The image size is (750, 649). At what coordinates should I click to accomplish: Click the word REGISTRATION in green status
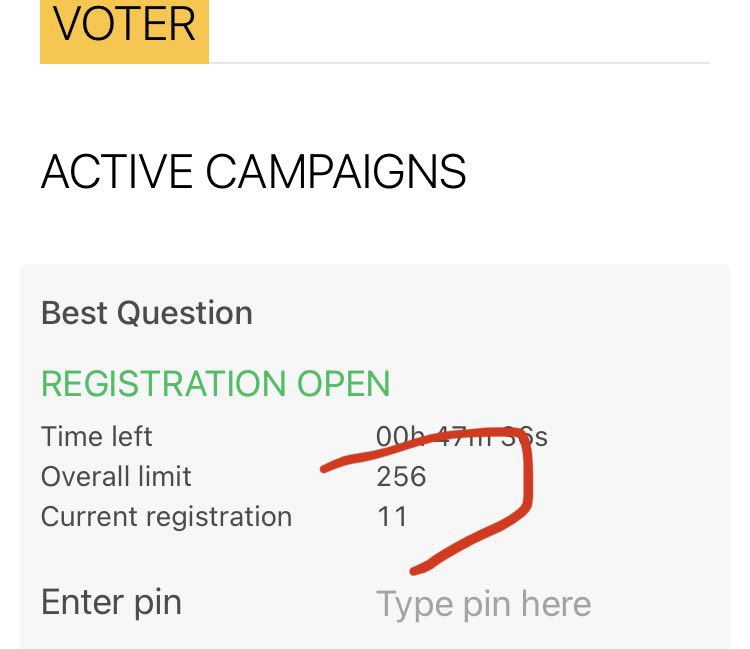click(163, 383)
